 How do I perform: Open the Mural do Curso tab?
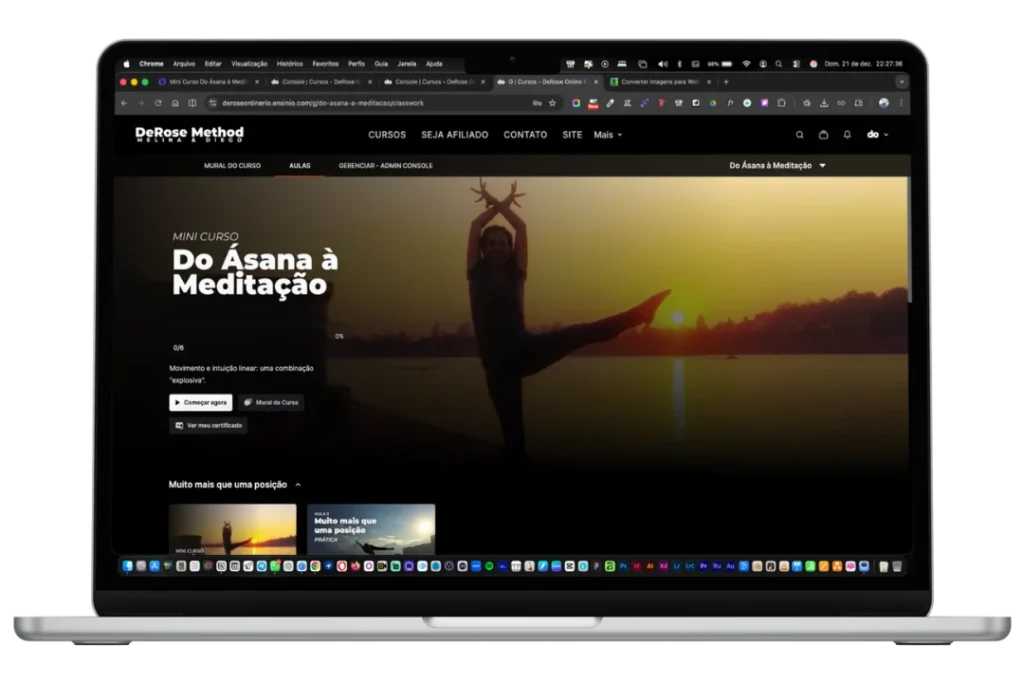(x=232, y=166)
